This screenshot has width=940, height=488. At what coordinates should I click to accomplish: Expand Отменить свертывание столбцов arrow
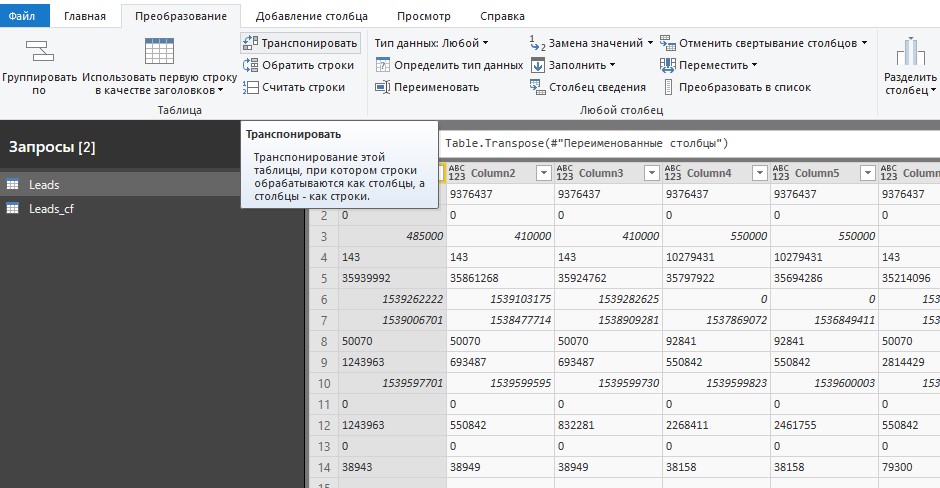pos(864,43)
